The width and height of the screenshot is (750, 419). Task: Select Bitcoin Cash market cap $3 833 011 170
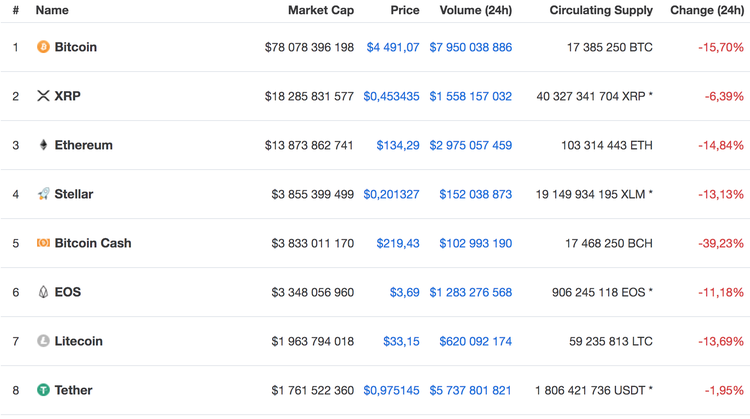click(x=313, y=243)
